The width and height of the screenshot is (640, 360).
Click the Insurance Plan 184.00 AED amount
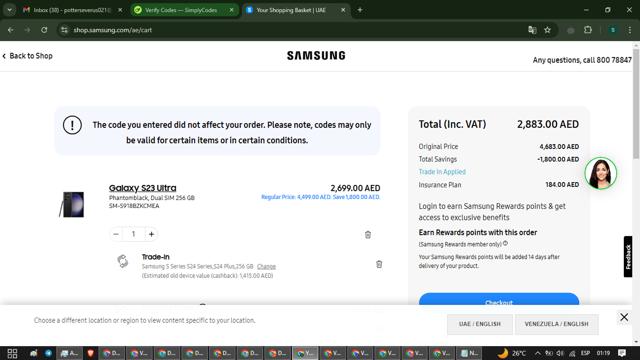pos(562,185)
